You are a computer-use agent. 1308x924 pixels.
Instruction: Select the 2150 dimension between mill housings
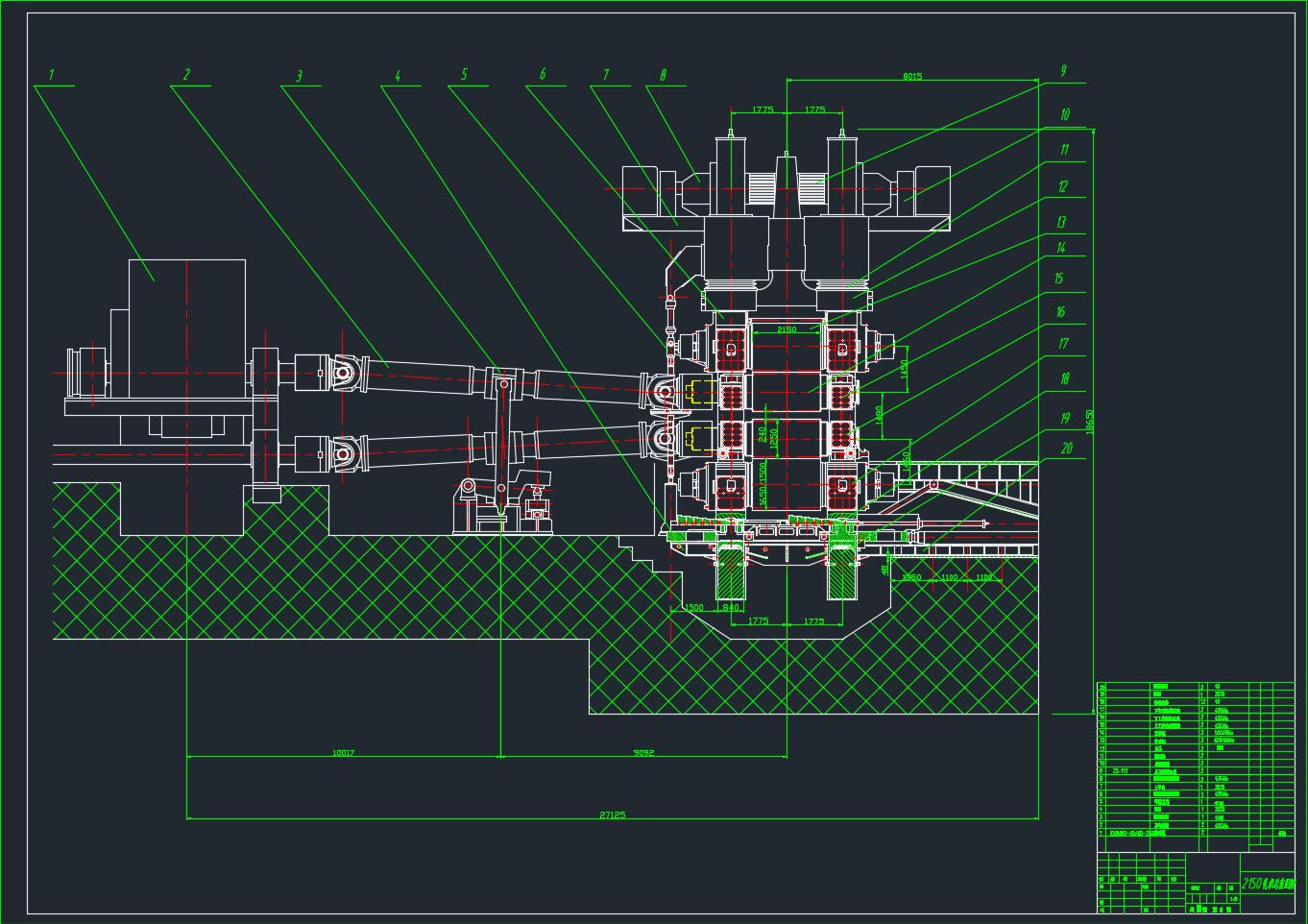coord(787,329)
